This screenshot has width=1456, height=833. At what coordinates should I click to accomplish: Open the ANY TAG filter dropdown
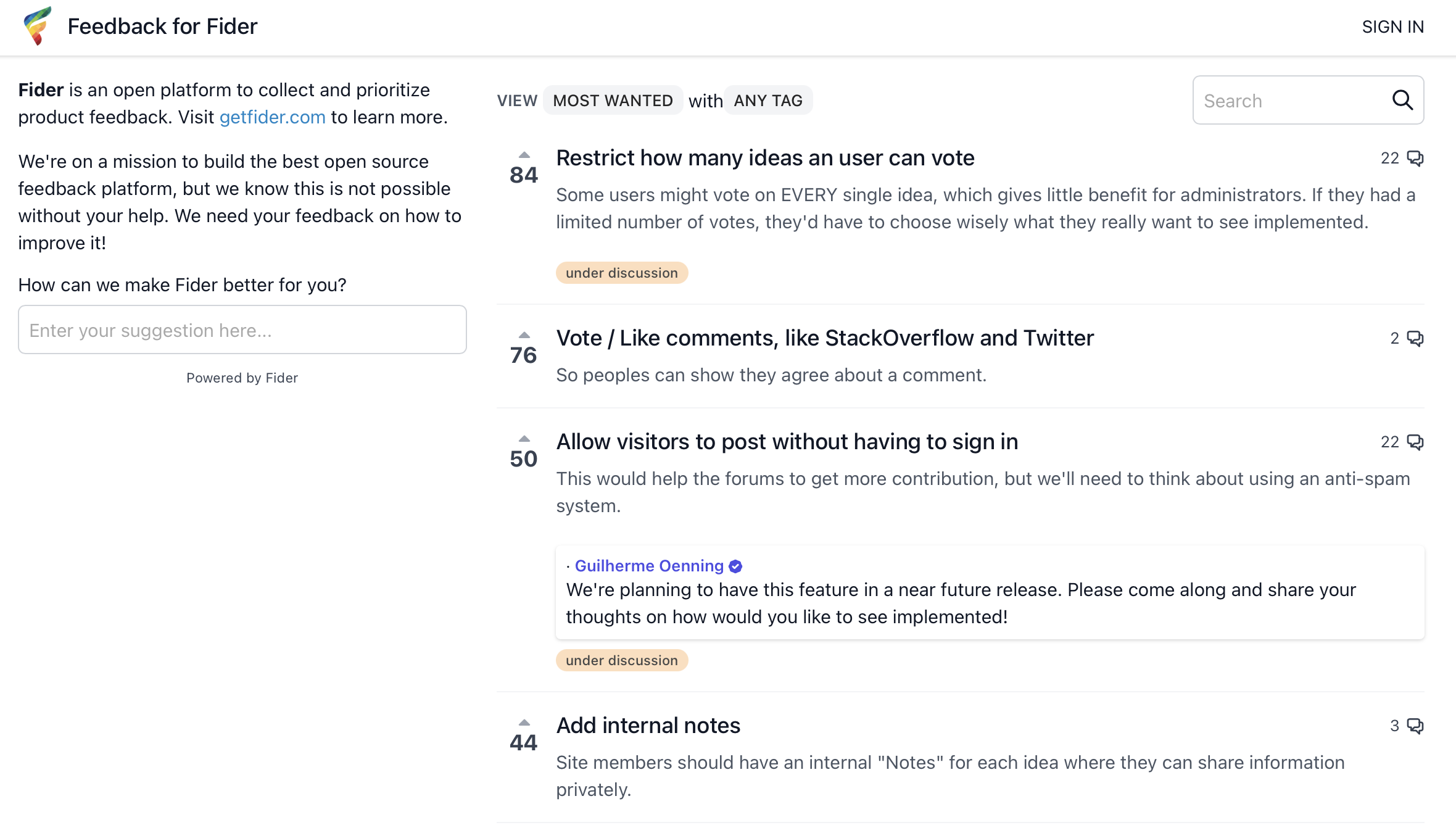click(768, 101)
